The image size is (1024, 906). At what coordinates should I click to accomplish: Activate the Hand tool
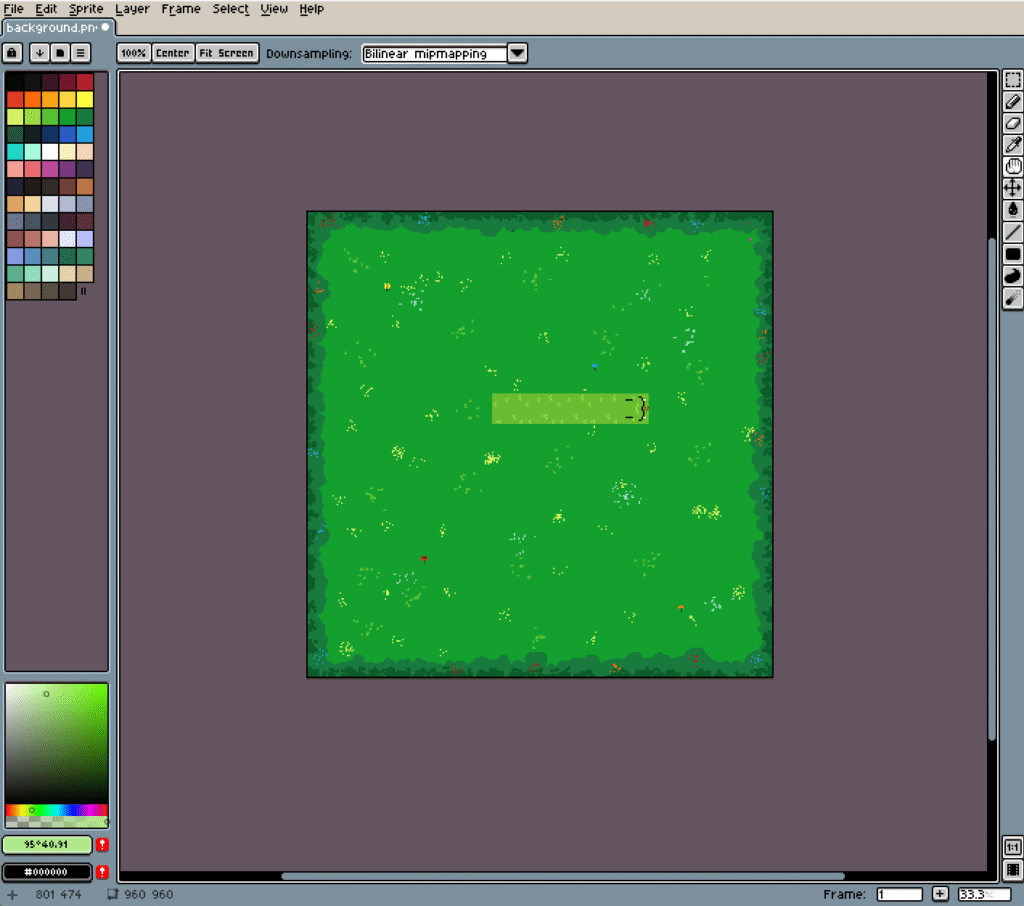click(1012, 166)
